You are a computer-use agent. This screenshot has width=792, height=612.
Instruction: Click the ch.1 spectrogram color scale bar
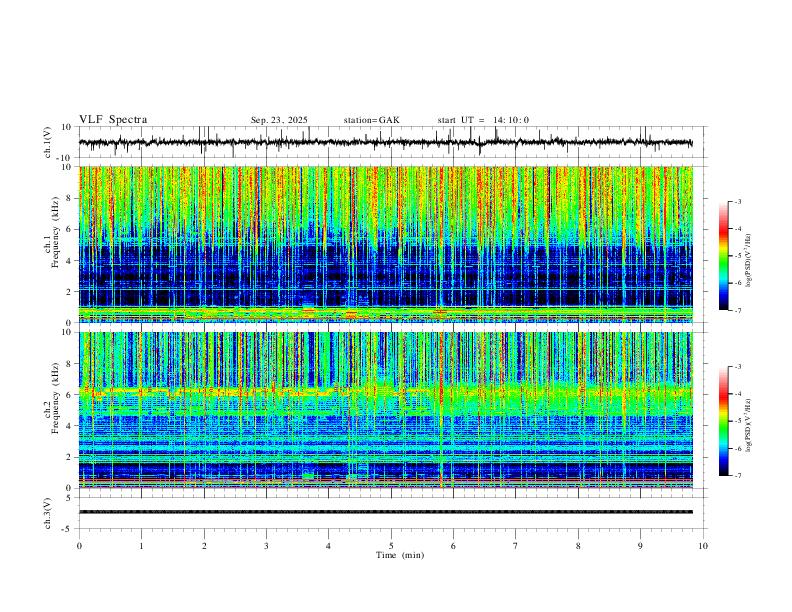[x=723, y=256]
